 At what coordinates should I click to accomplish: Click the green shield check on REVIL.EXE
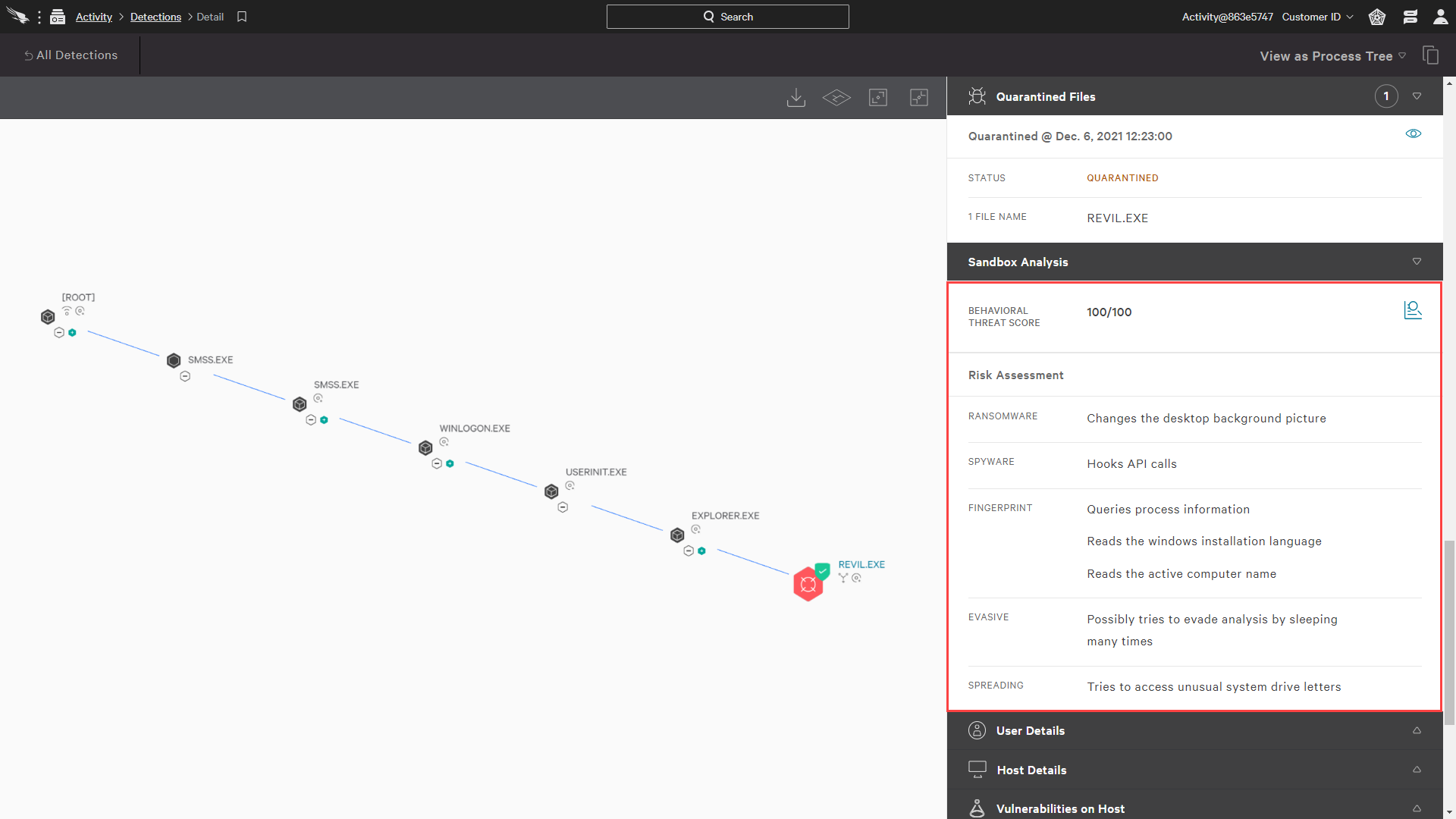[x=823, y=570]
